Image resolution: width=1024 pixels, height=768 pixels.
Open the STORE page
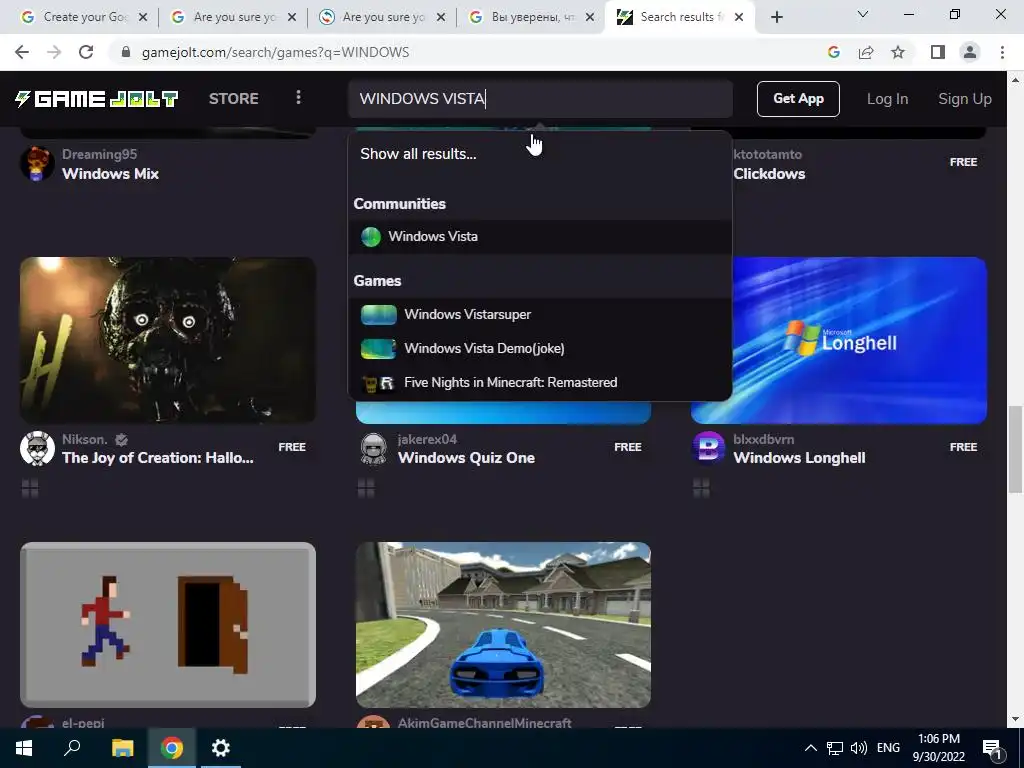(234, 99)
